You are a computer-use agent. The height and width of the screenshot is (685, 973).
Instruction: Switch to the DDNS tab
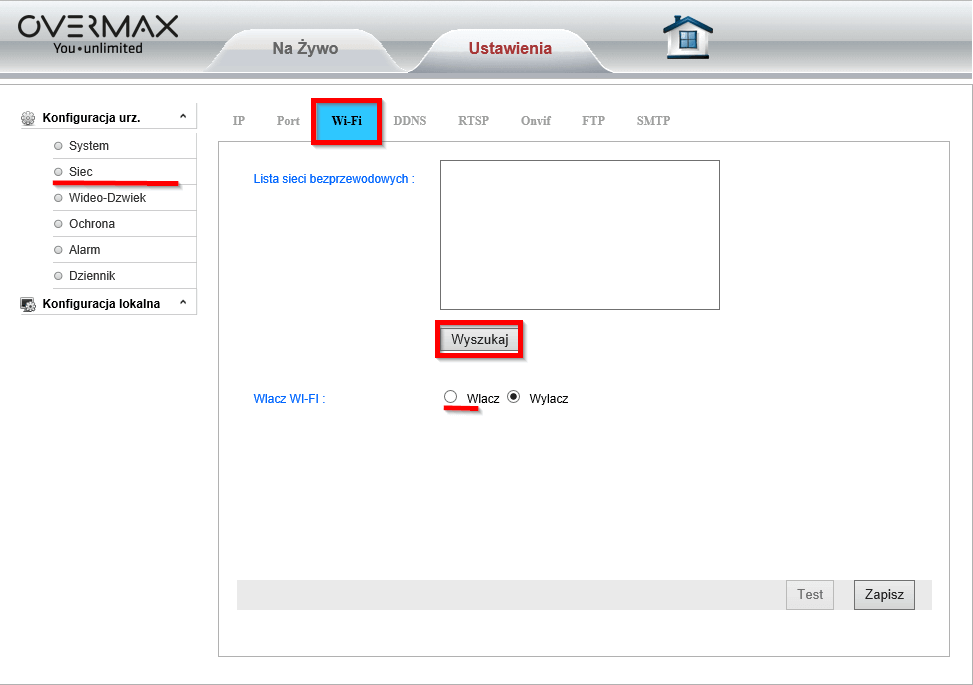(409, 121)
